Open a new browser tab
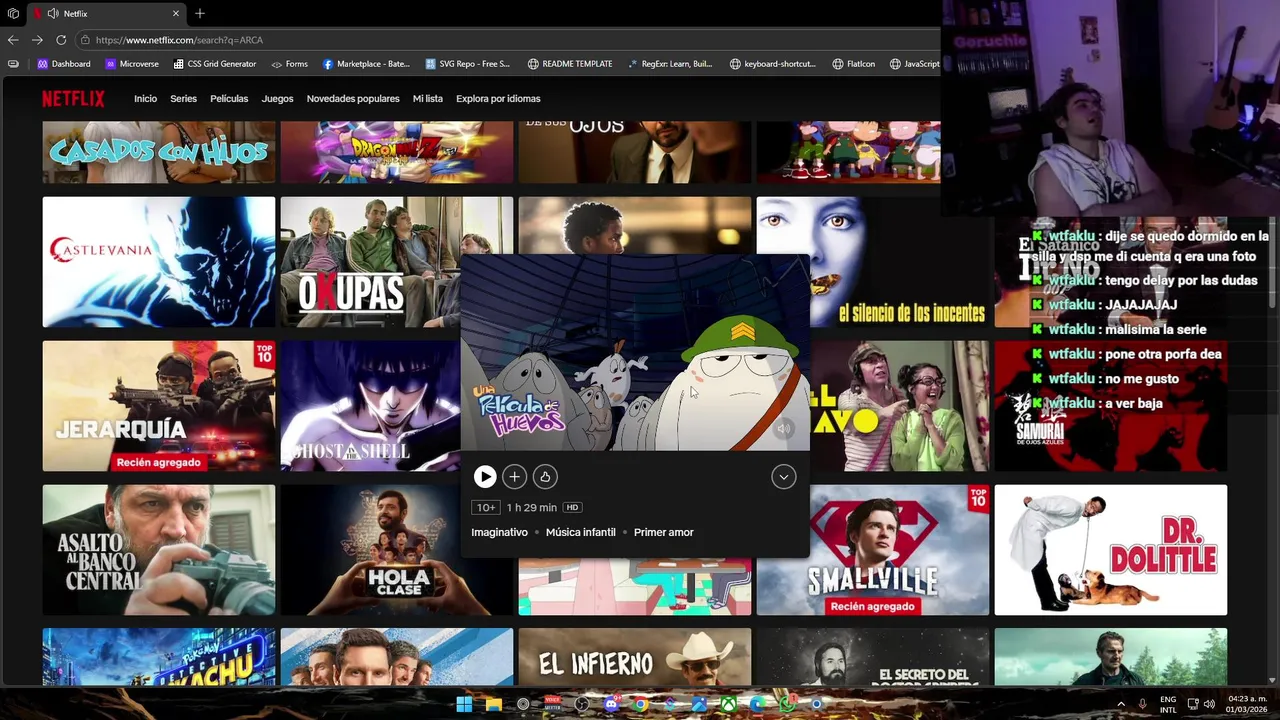The width and height of the screenshot is (1280, 720). [200, 14]
